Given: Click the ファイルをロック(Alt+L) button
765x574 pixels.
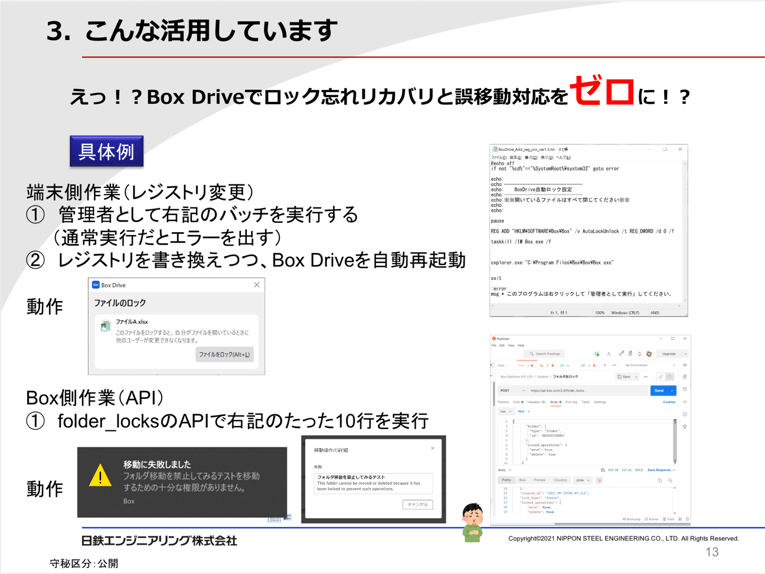Looking at the screenshot, I should click(x=224, y=355).
